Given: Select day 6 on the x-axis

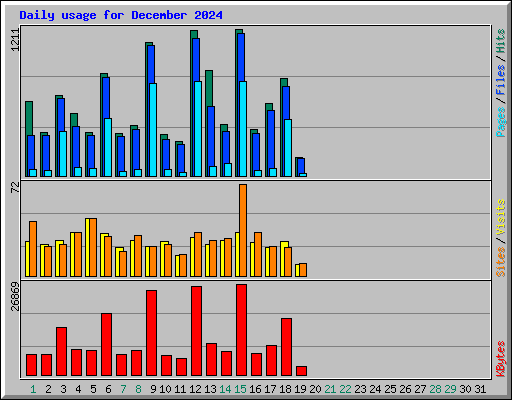Looking at the screenshot, I should point(108,389).
